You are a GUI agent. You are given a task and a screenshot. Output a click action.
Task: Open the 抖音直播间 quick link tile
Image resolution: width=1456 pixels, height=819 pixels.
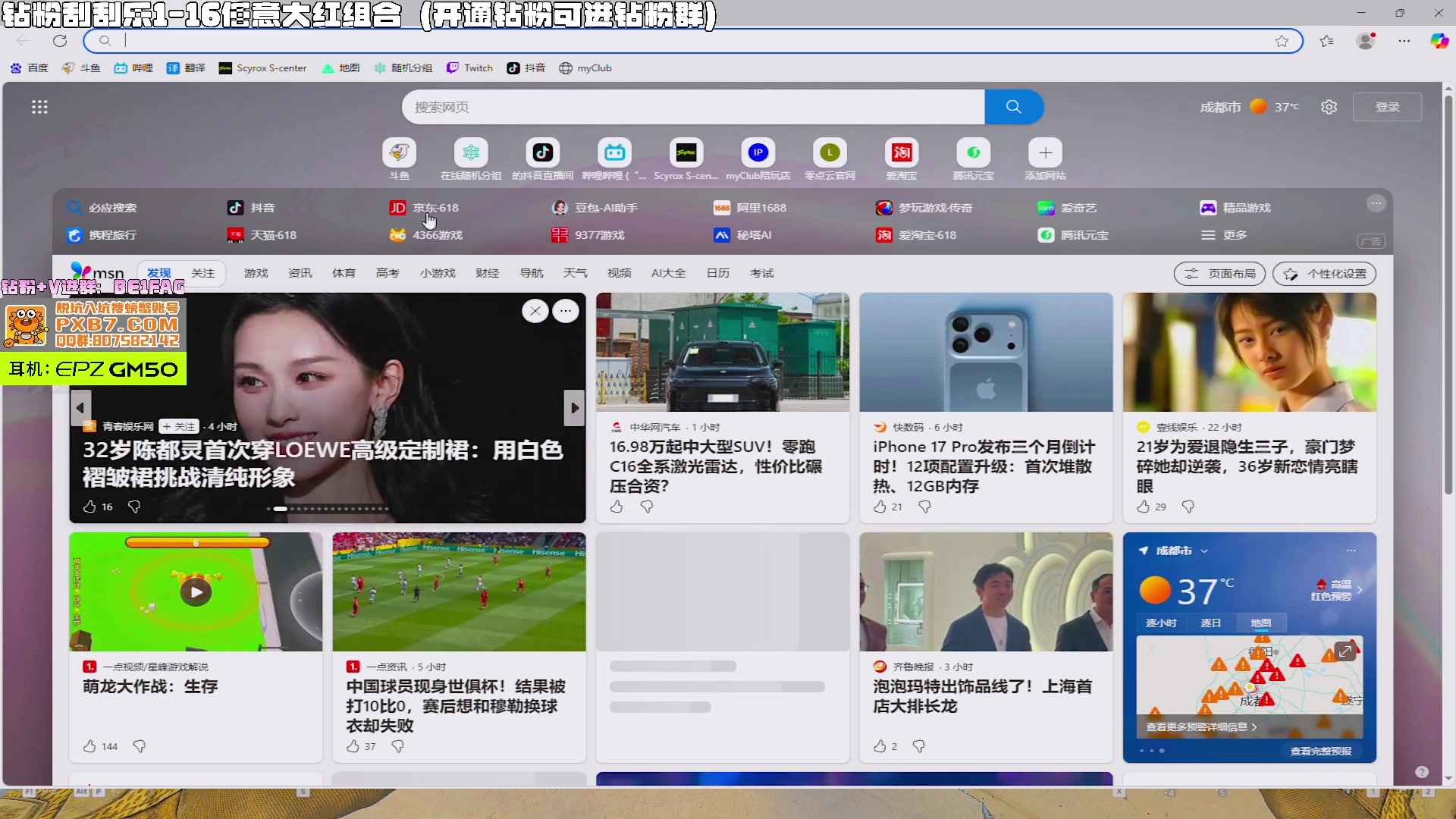coord(542,160)
